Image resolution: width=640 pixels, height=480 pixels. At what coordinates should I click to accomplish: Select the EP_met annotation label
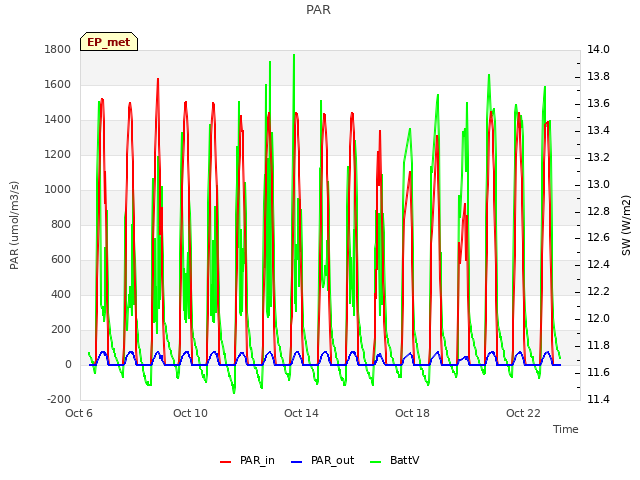109,42
